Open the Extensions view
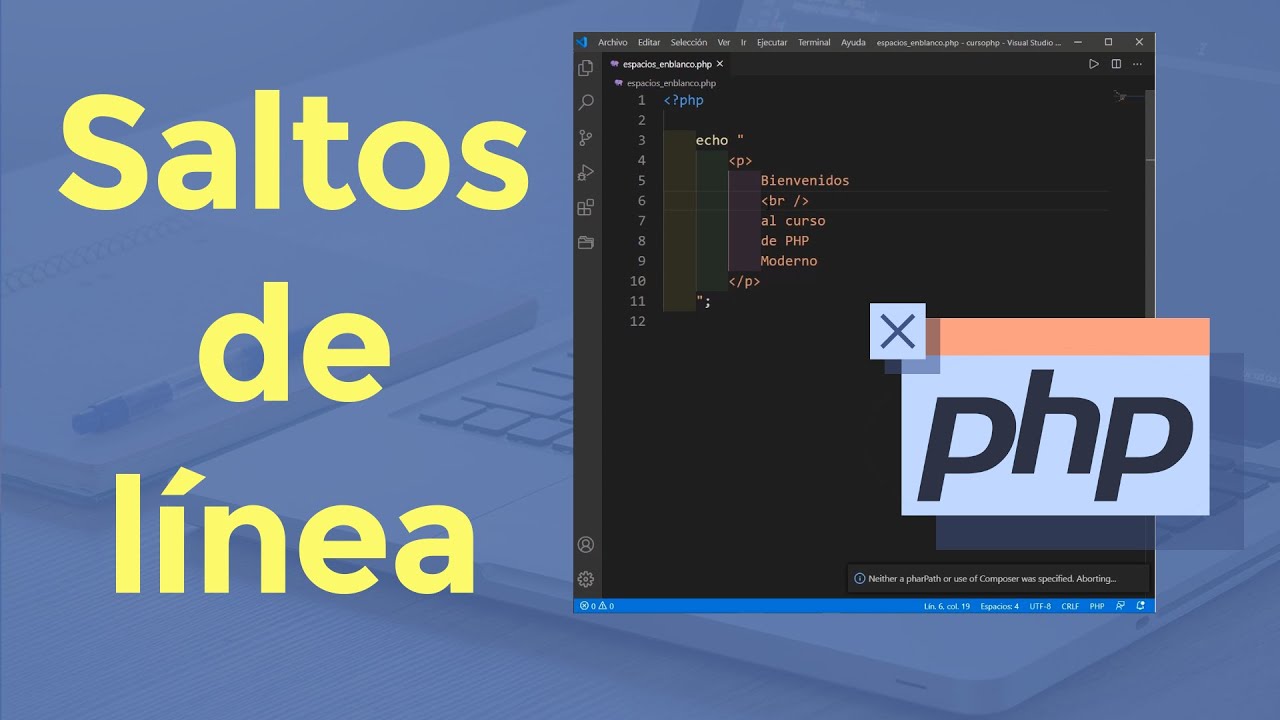The image size is (1280, 720). [x=586, y=208]
